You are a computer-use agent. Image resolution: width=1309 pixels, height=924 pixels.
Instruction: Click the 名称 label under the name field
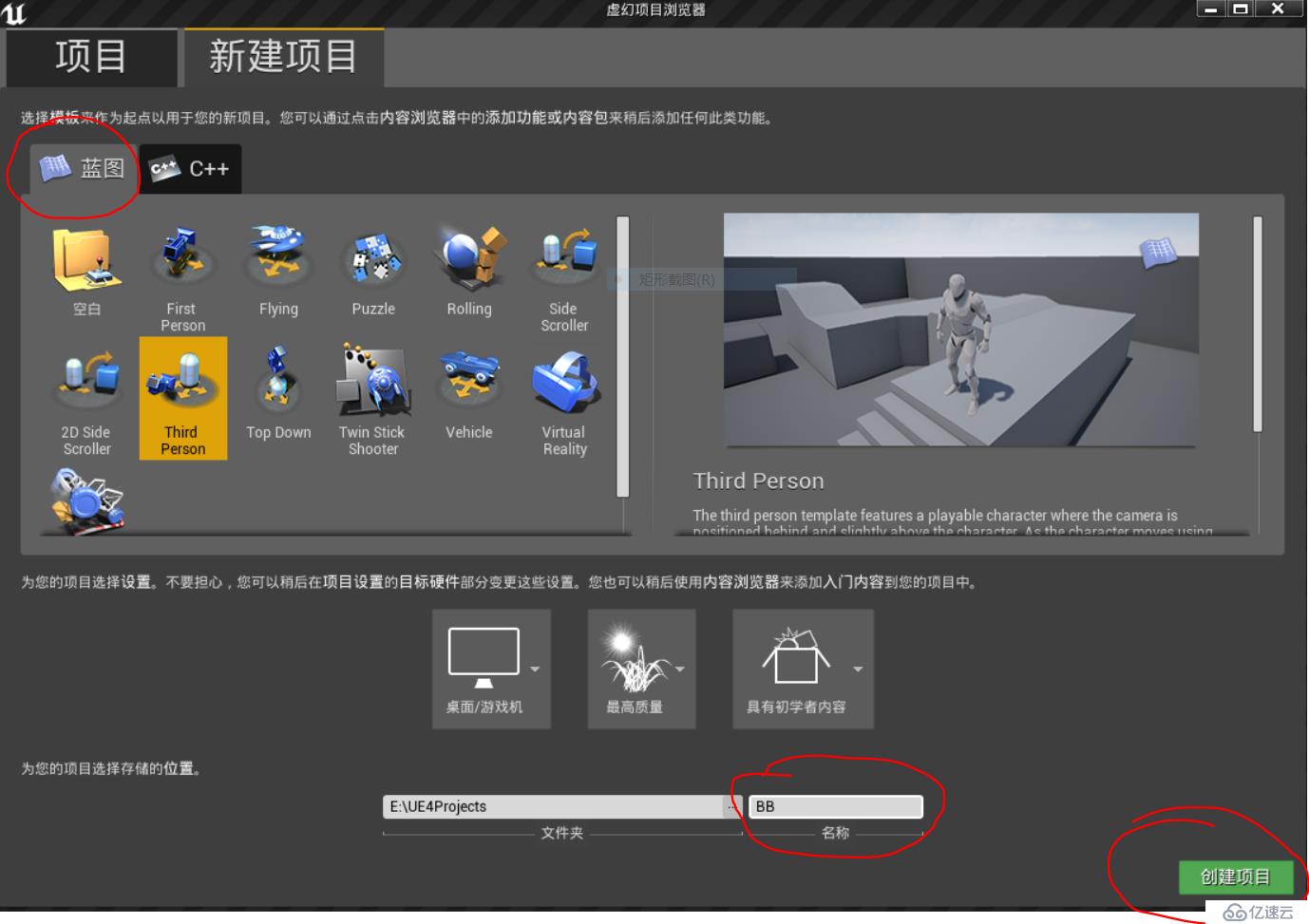point(835,833)
